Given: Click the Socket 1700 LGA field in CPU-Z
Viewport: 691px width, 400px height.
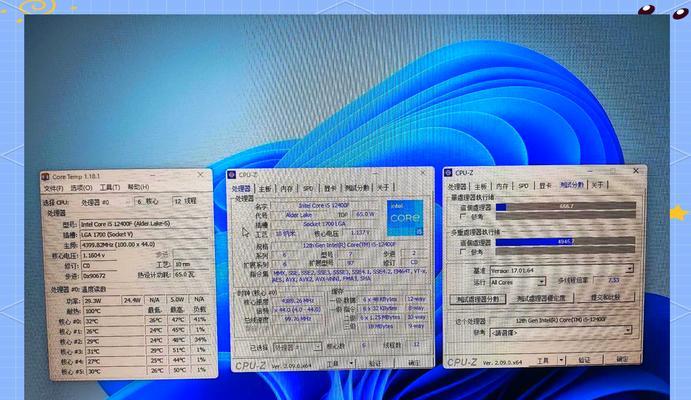Looking at the screenshot, I should click(325, 224).
